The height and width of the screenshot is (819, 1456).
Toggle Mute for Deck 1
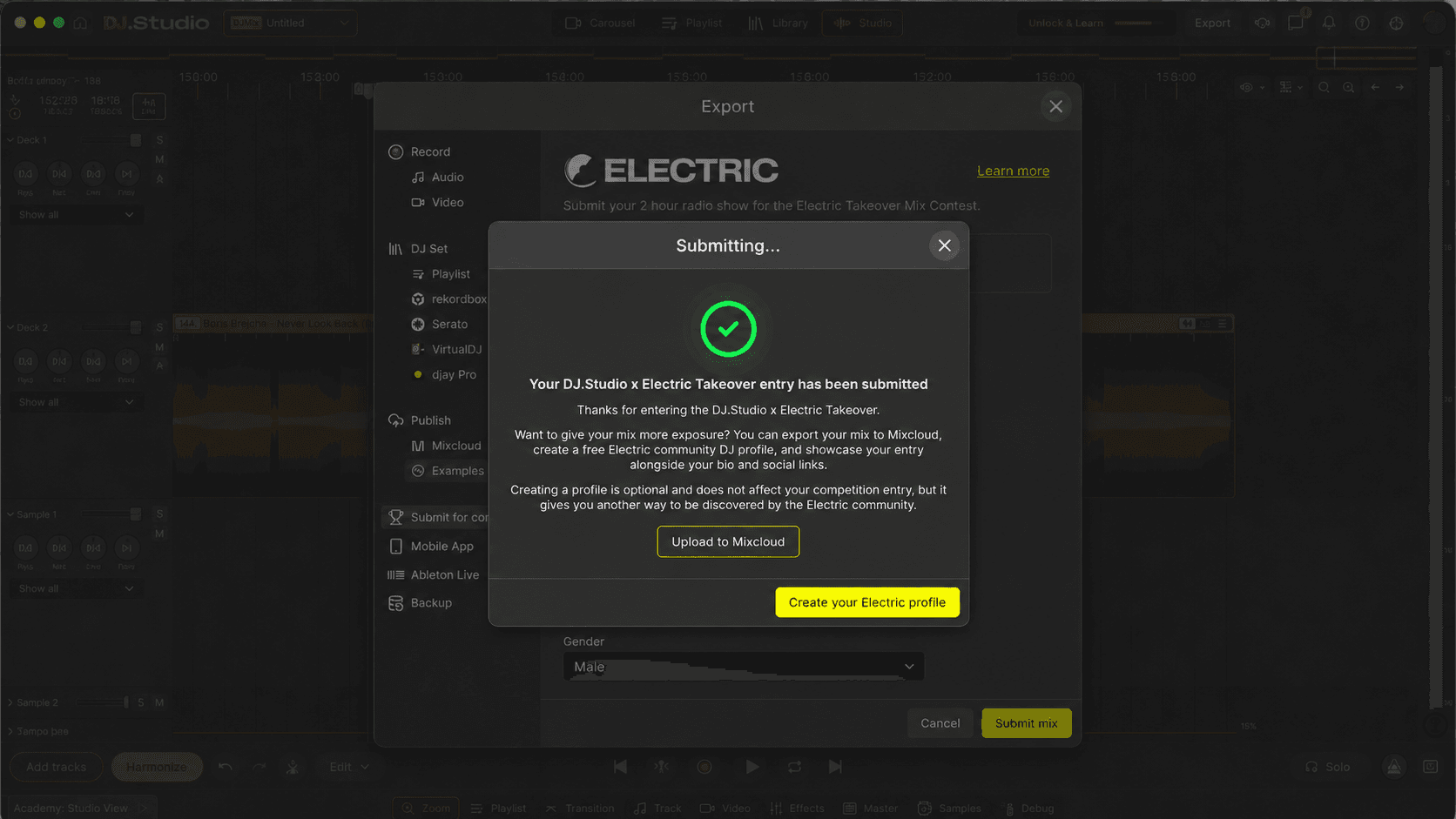click(159, 159)
